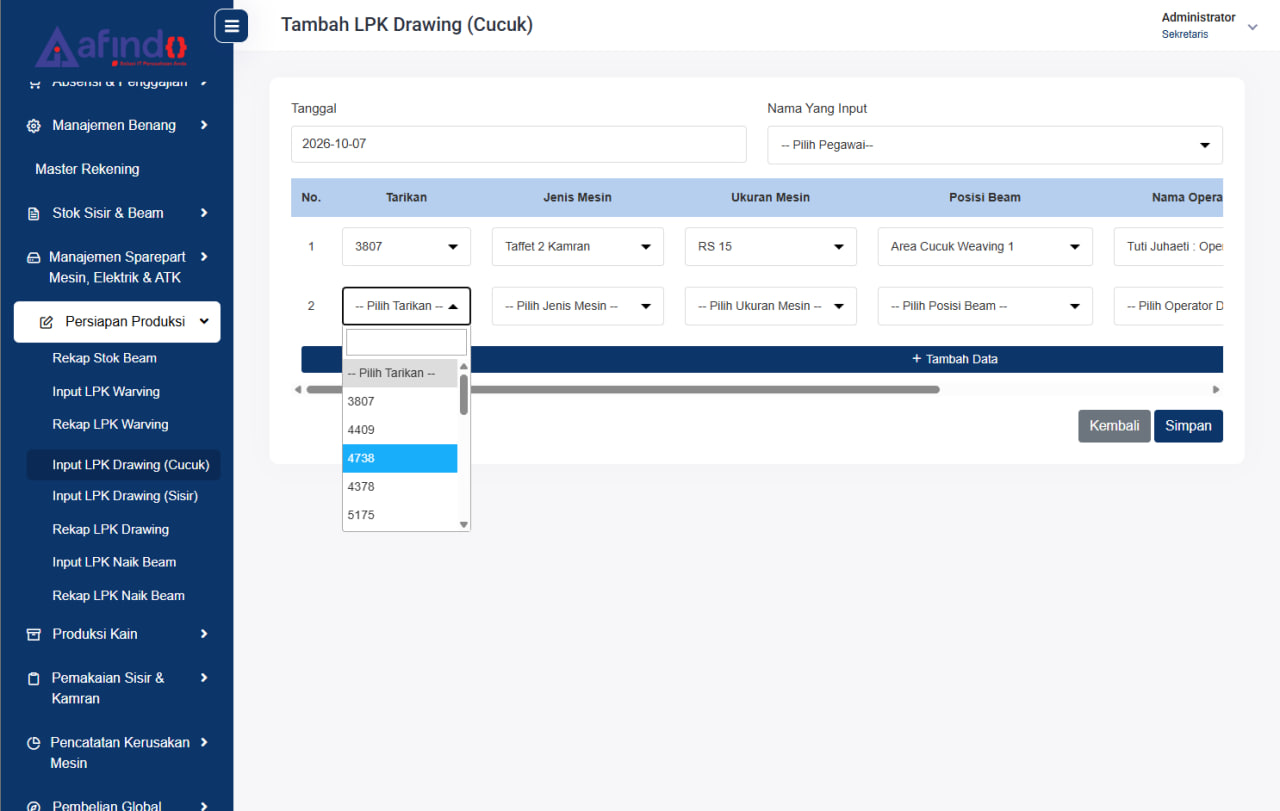Expand the Manajemen Benang submenu arrow

tap(204, 125)
